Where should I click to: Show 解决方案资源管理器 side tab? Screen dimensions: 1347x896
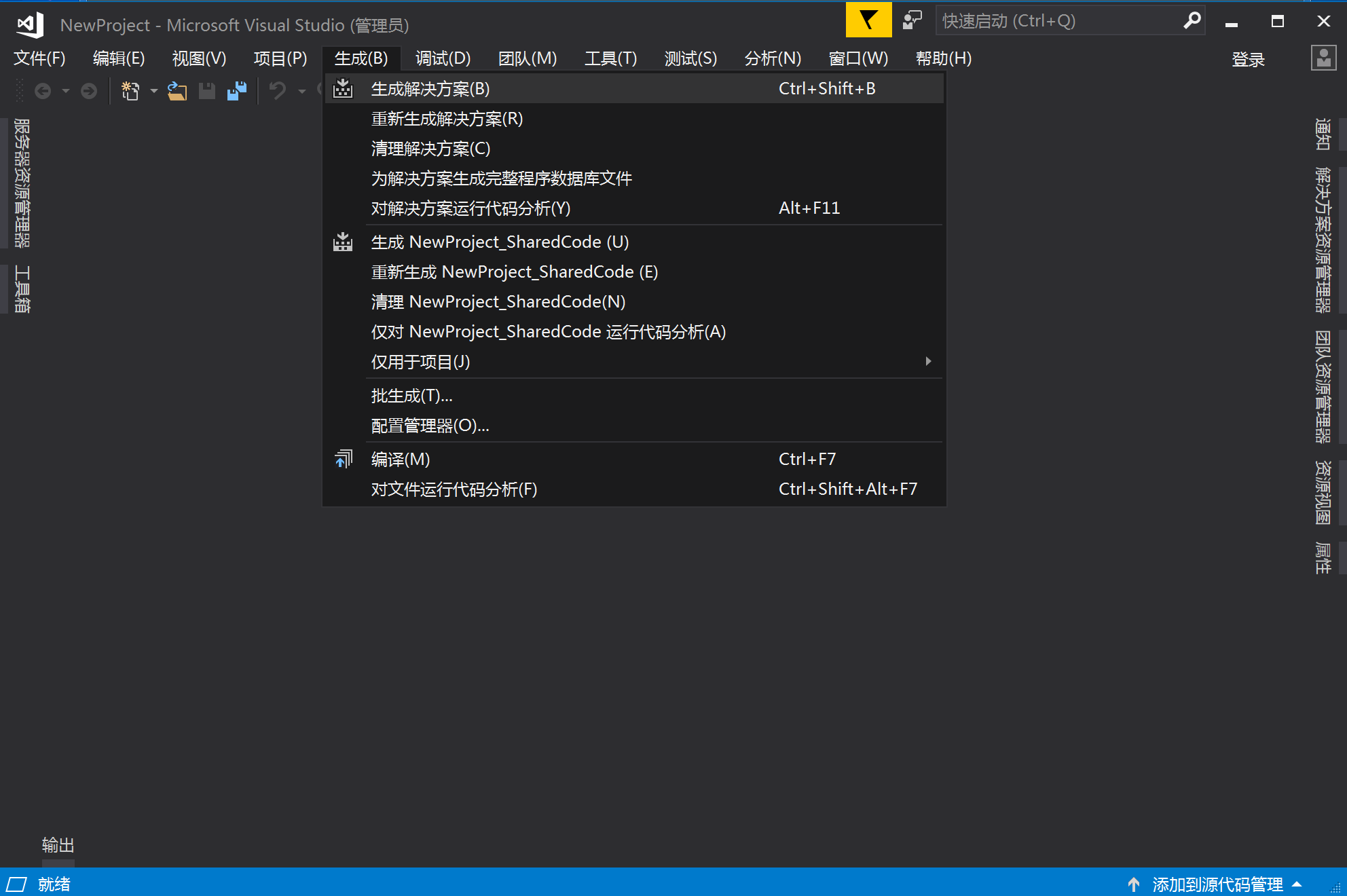coord(1323,240)
